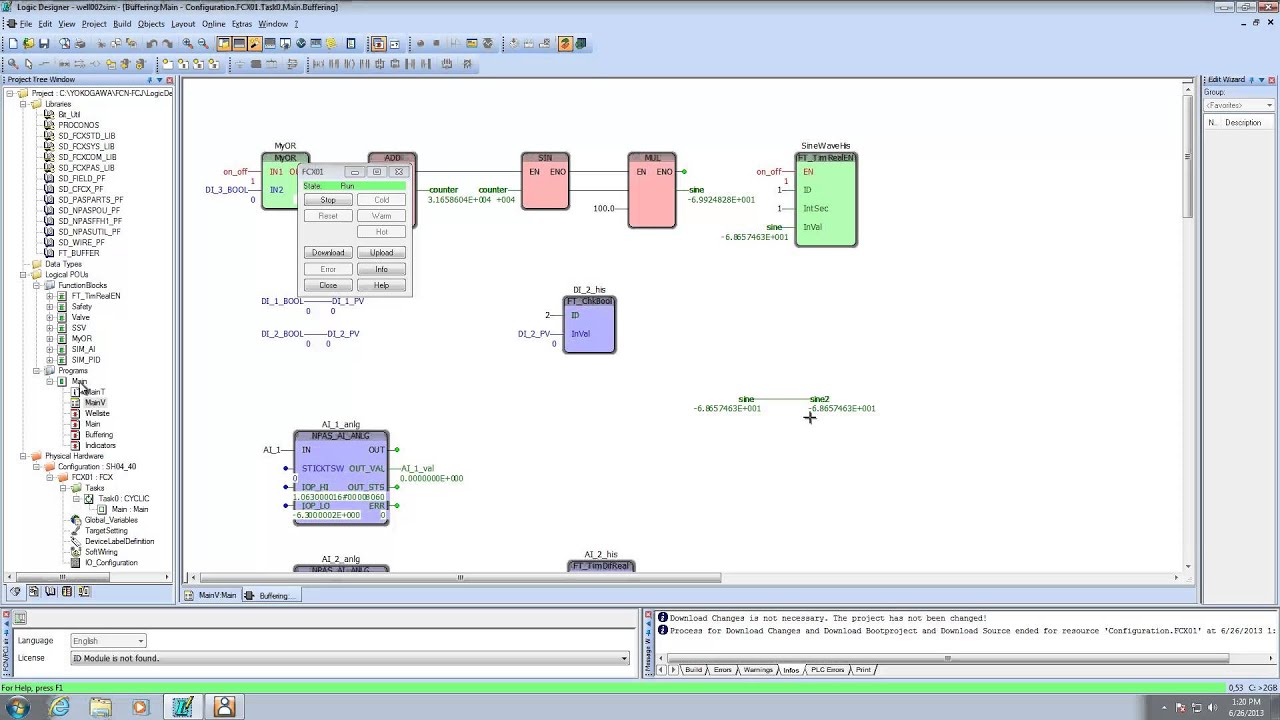Open Windows Explorer folder from taskbar

(x=100, y=707)
